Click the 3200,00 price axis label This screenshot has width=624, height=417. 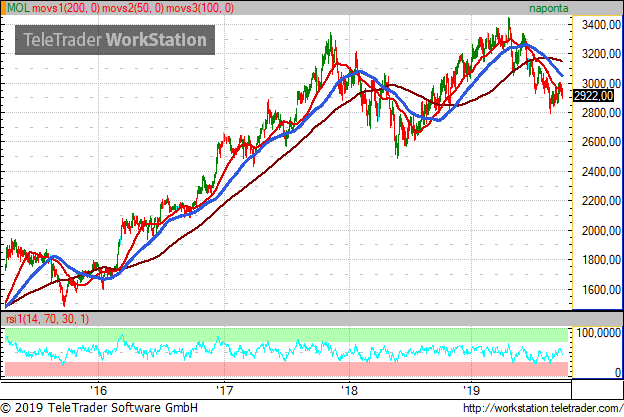coord(601,54)
